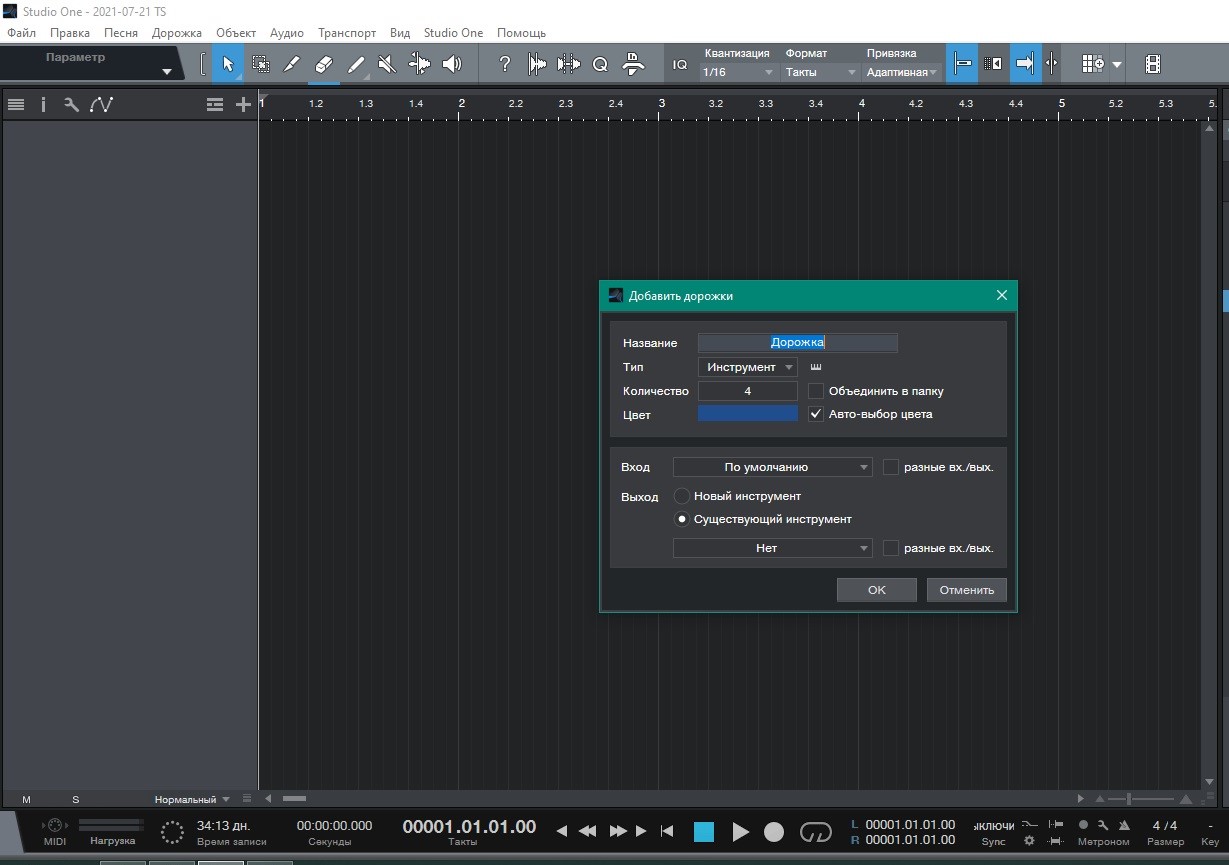The width and height of the screenshot is (1229, 865).
Task: Open the 'Тип' Инструмент dropdown
Action: [748, 367]
